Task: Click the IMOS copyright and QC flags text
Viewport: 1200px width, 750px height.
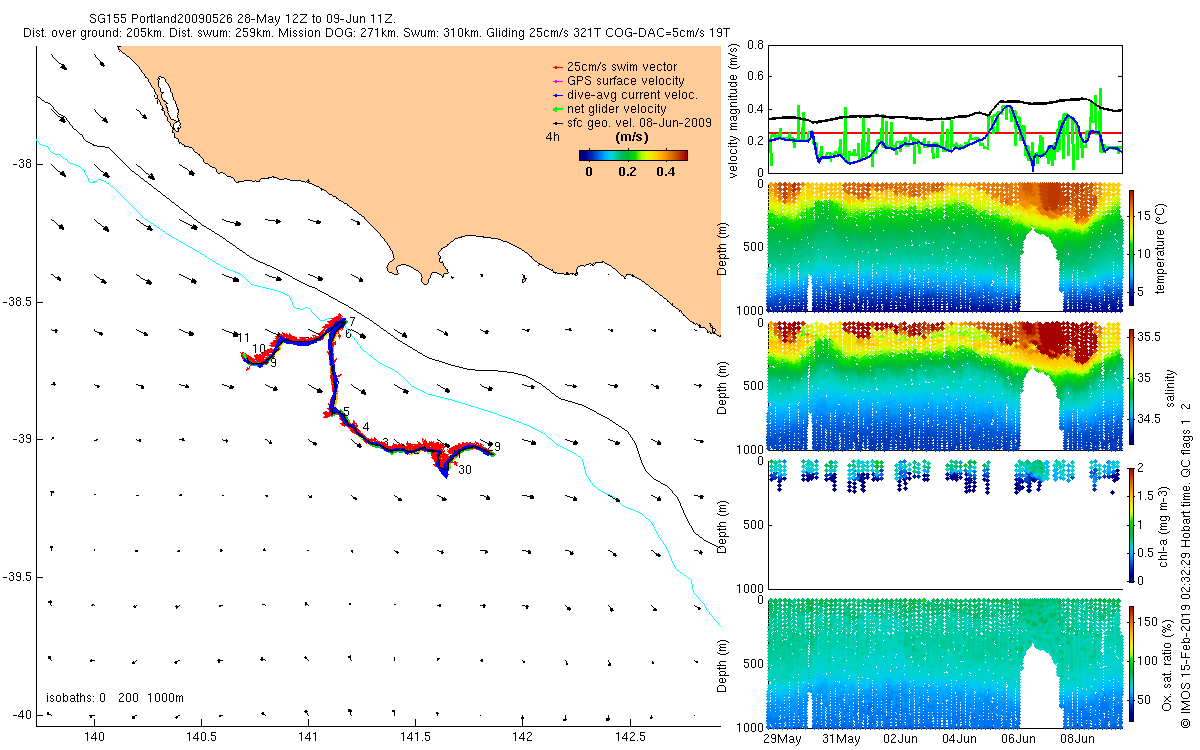Action: pyautogui.click(x=1185, y=563)
